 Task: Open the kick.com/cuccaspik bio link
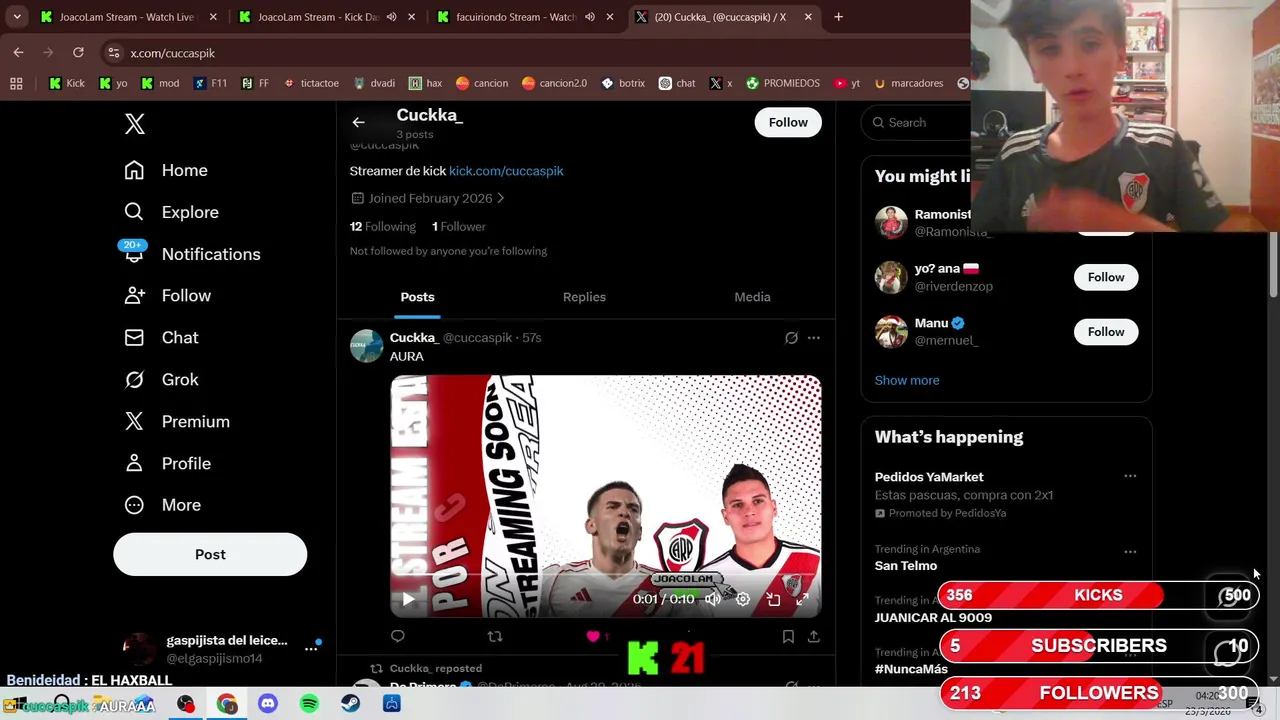point(506,171)
